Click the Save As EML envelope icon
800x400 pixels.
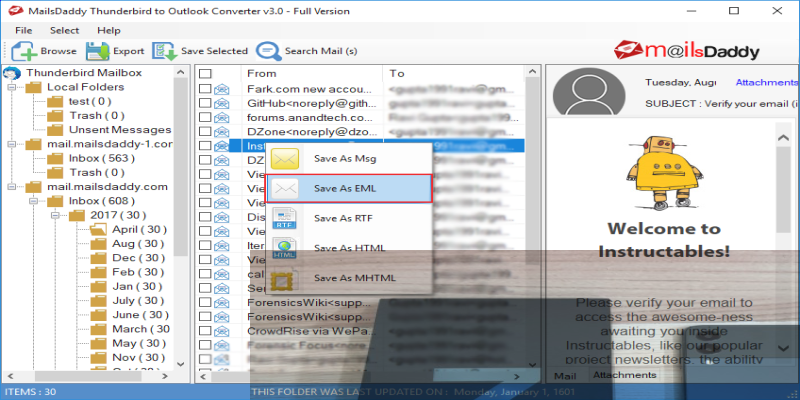285,189
